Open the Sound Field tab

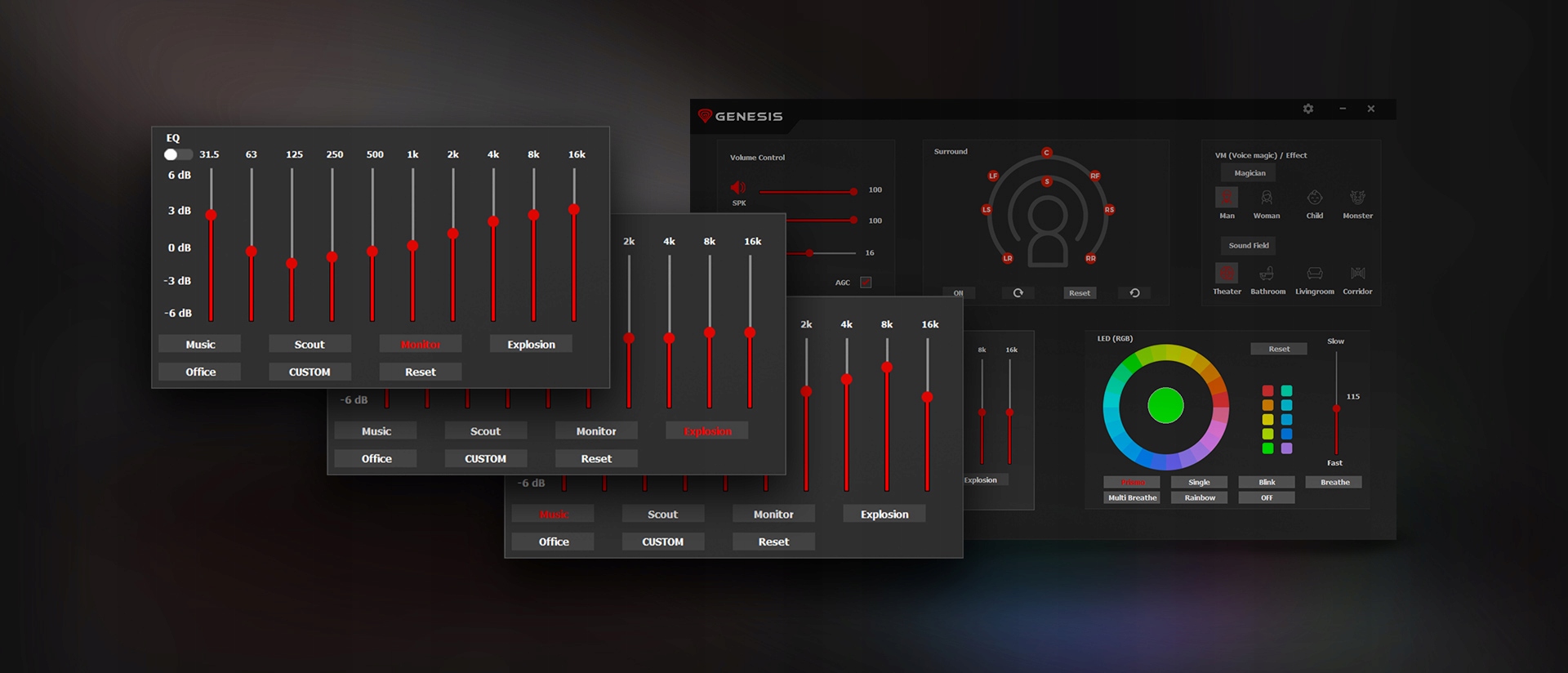click(1249, 245)
